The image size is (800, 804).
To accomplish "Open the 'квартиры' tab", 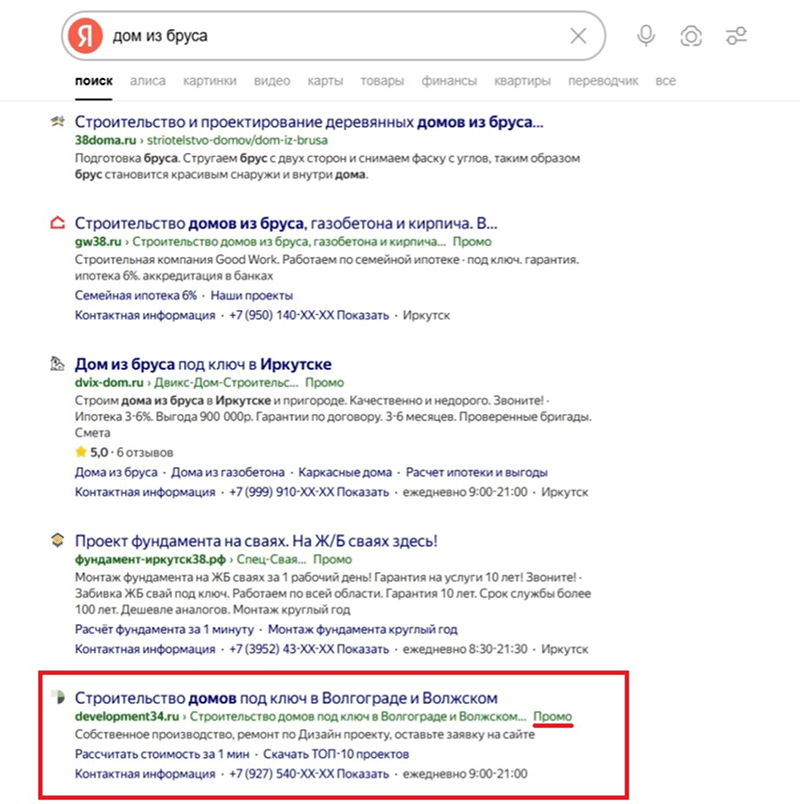I will tap(522, 81).
